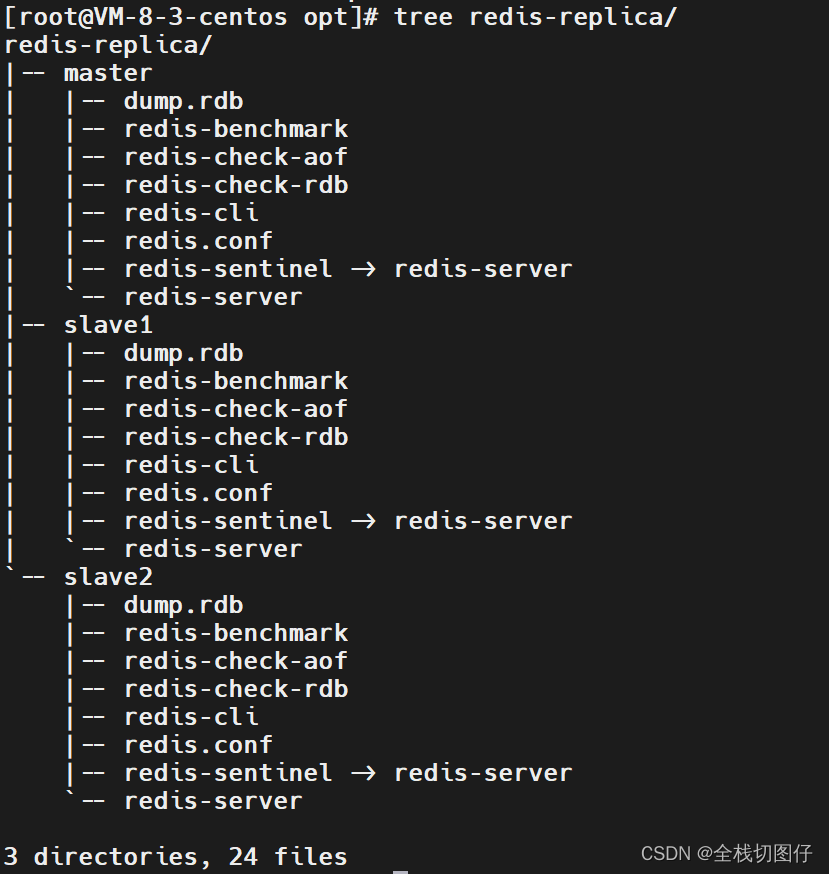Viewport: 829px width, 874px height.
Task: Click the slave2 directory entry
Action: [x=108, y=577]
